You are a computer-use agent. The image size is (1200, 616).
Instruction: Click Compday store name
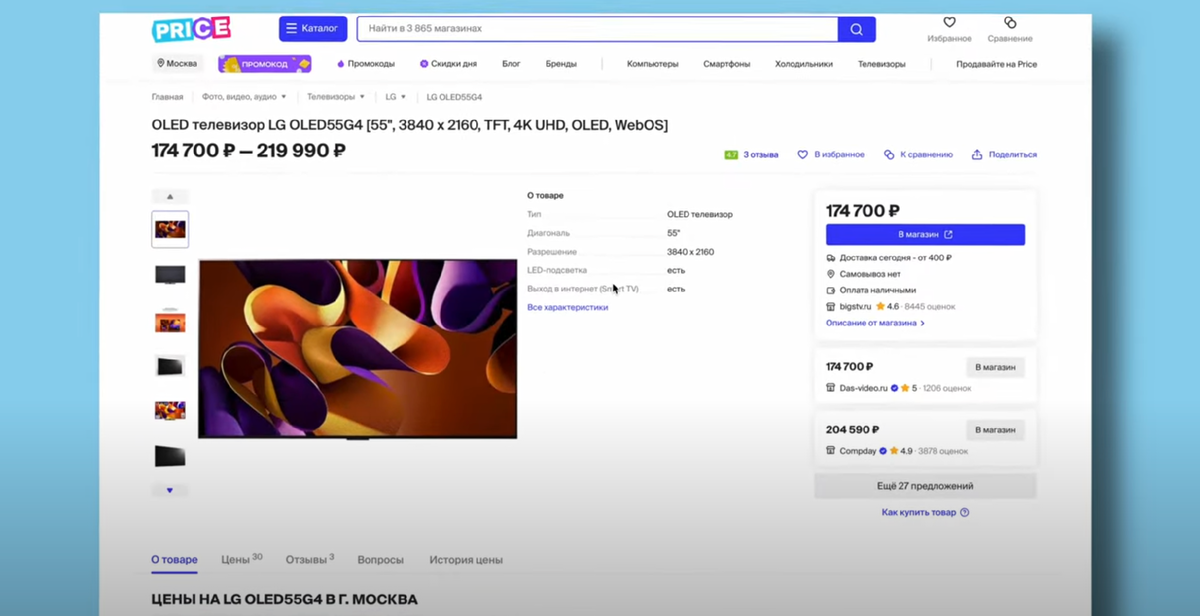pos(858,451)
